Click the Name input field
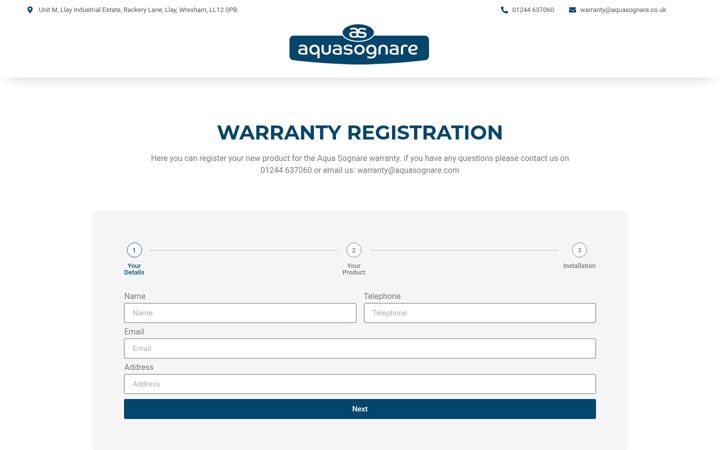This screenshot has height=450, width=720. point(240,313)
